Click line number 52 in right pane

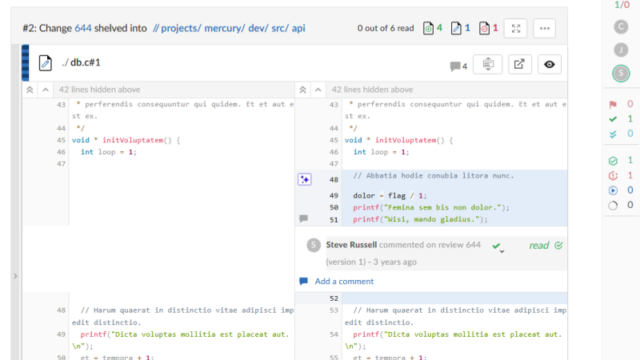click(333, 298)
